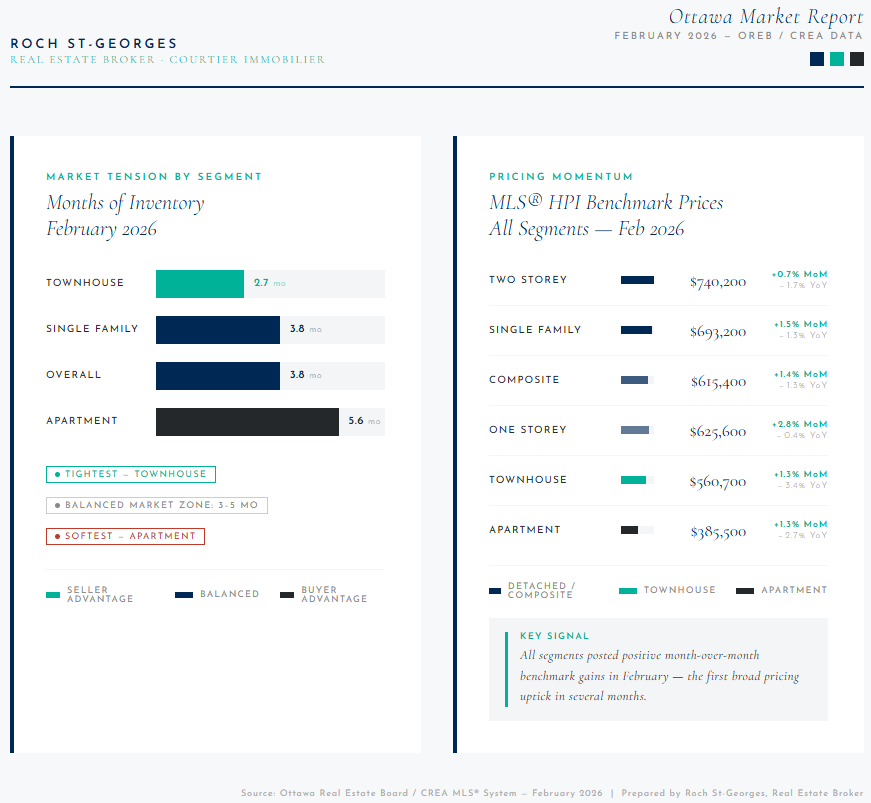871x803 pixels.
Task: Click the Tightest – Townhouse badge
Action: [x=131, y=474]
